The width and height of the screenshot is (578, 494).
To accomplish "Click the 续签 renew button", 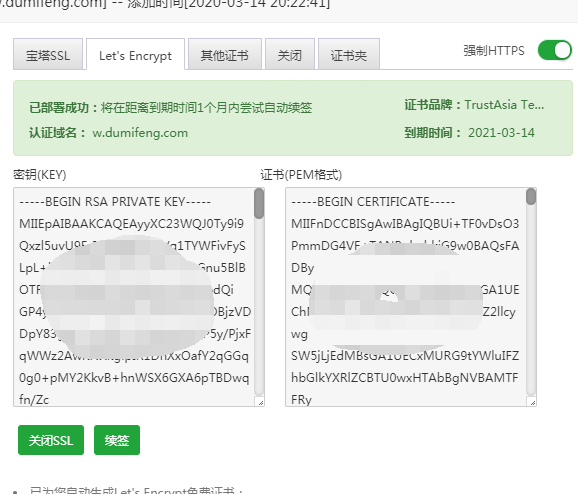I will (x=117, y=440).
